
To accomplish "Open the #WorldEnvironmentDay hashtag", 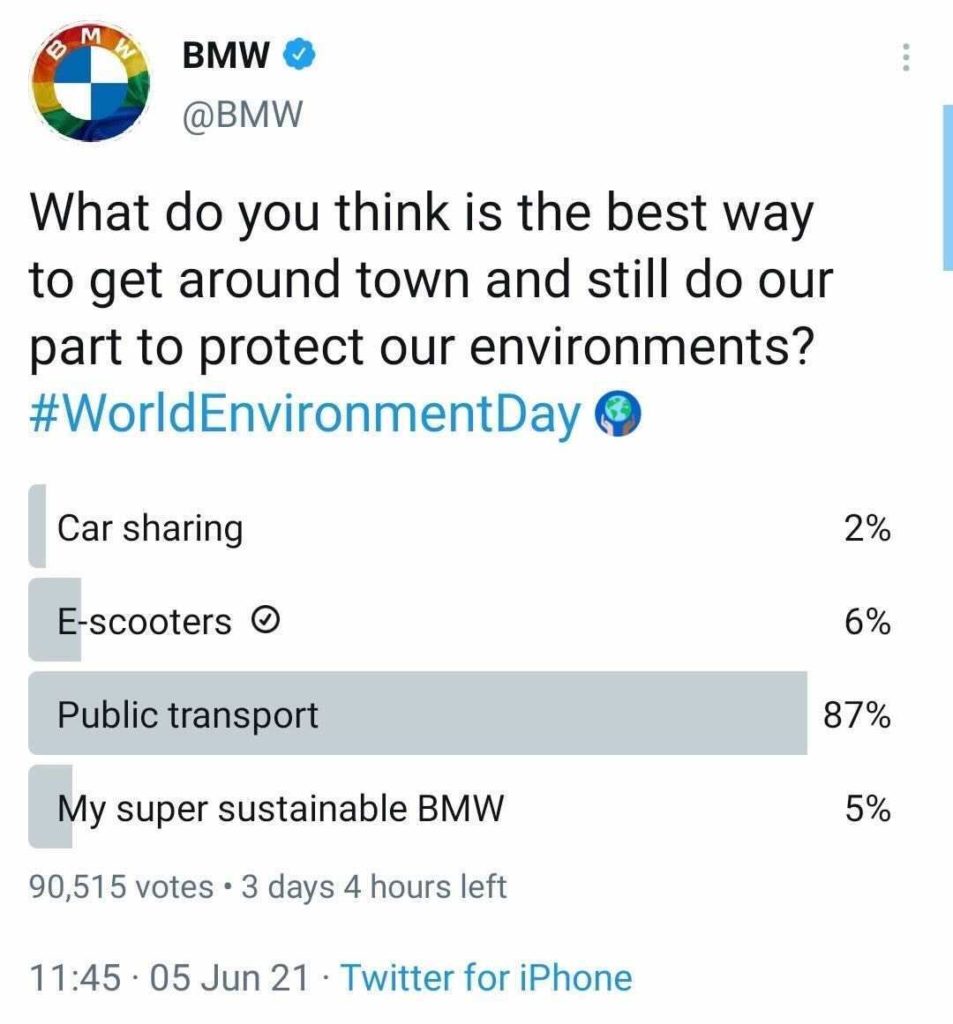I will pos(305,414).
